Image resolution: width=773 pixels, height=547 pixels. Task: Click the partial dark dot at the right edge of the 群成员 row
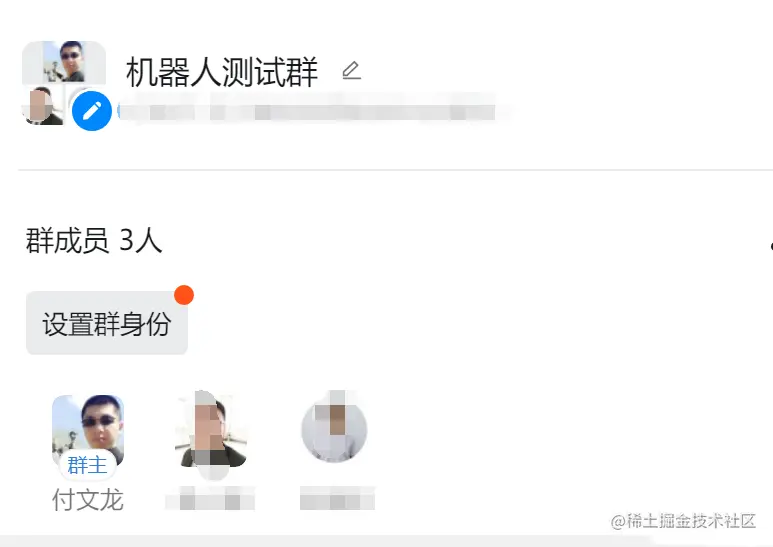[x=771, y=245]
